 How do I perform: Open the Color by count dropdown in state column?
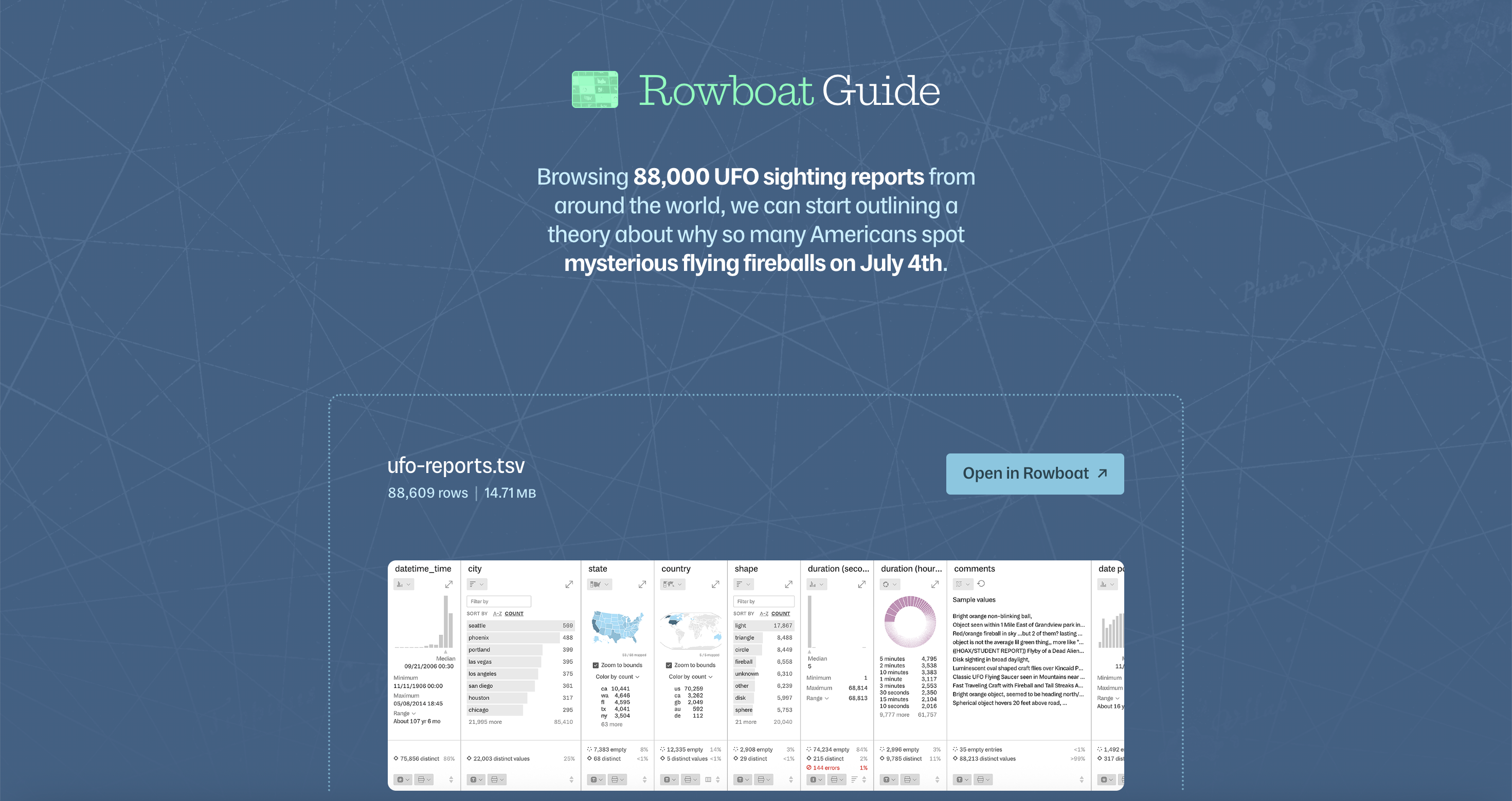pos(615,677)
